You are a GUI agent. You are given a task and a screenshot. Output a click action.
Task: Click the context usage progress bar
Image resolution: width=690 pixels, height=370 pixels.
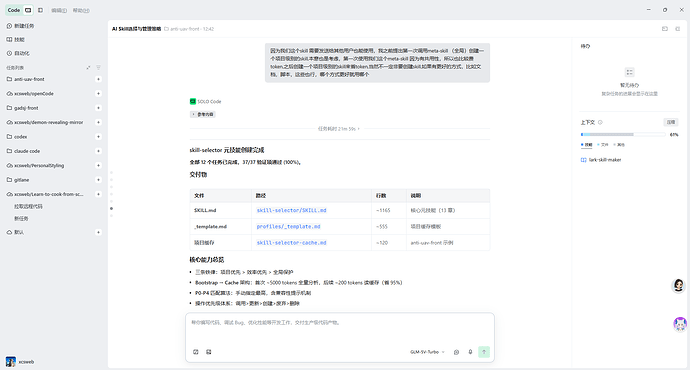(x=623, y=135)
